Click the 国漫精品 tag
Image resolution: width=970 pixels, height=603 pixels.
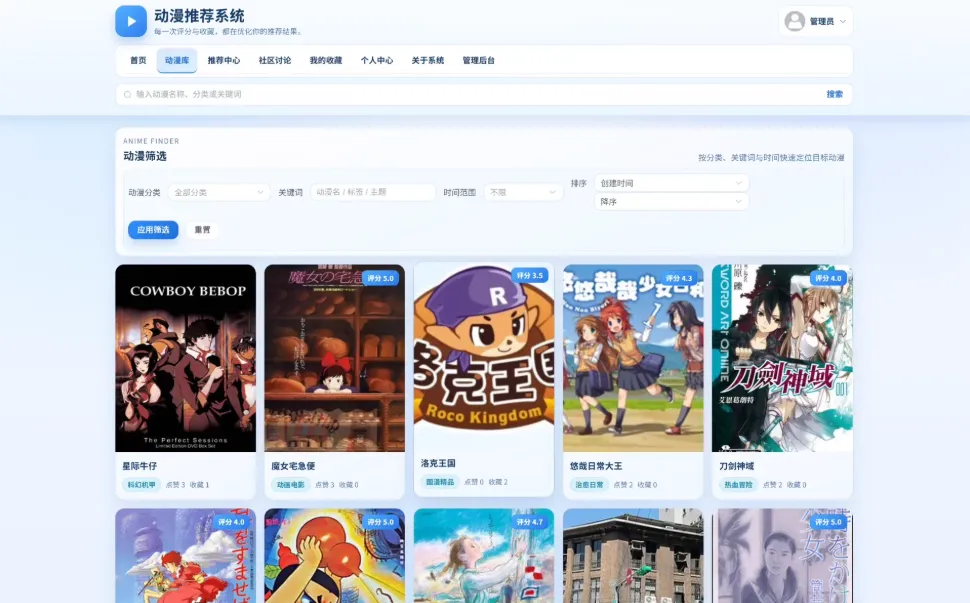pyautogui.click(x=440, y=482)
